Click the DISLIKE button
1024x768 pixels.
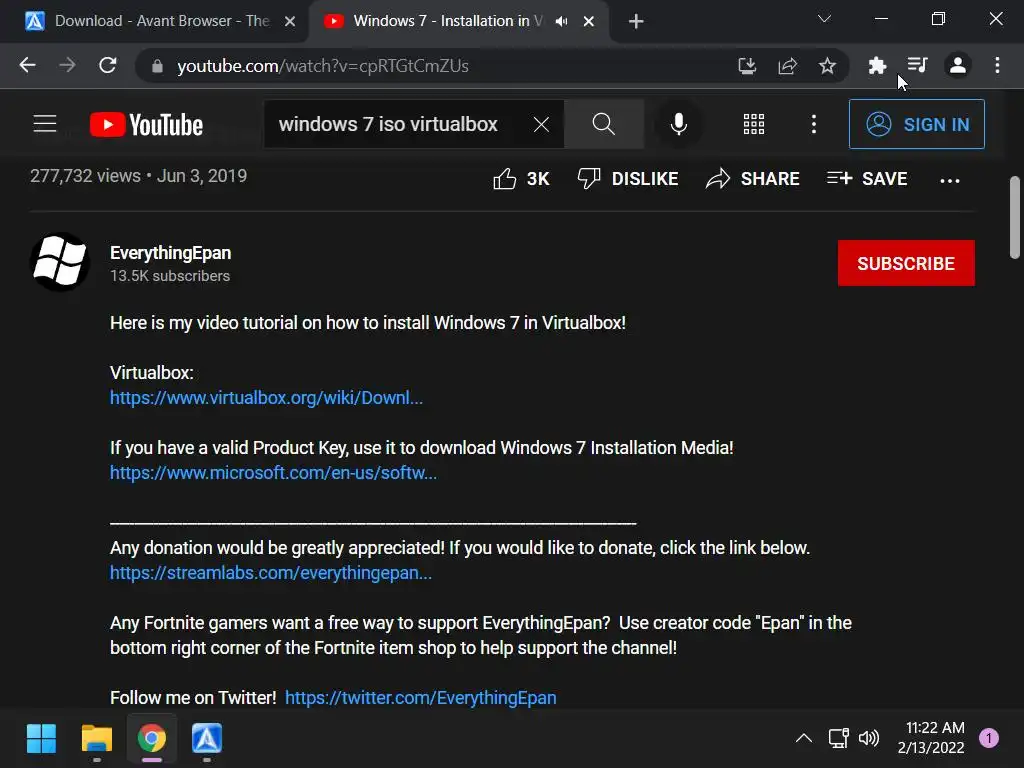[x=628, y=179]
